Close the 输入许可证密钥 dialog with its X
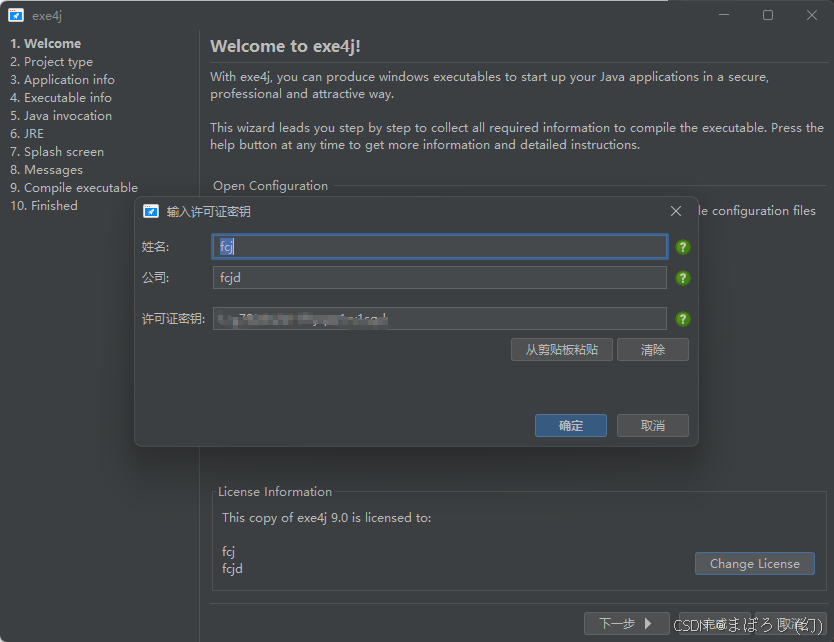The width and height of the screenshot is (834, 642). point(676,211)
